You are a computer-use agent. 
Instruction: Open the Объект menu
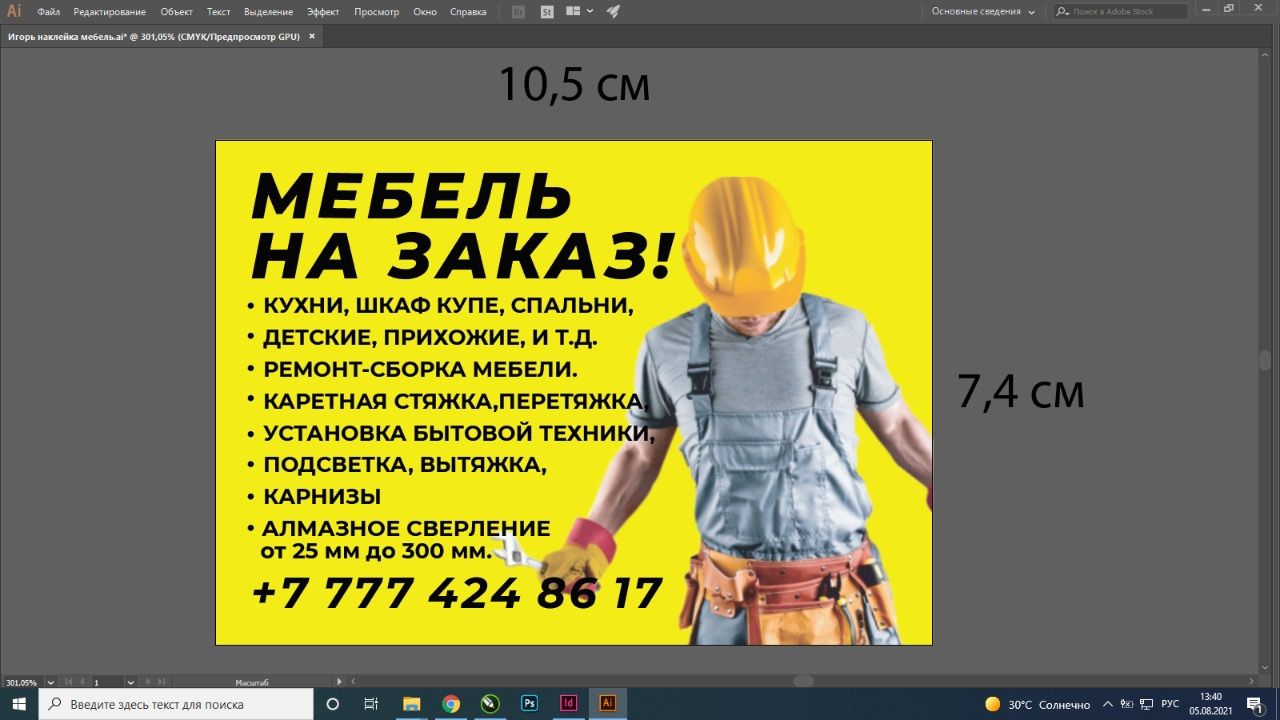pyautogui.click(x=176, y=12)
